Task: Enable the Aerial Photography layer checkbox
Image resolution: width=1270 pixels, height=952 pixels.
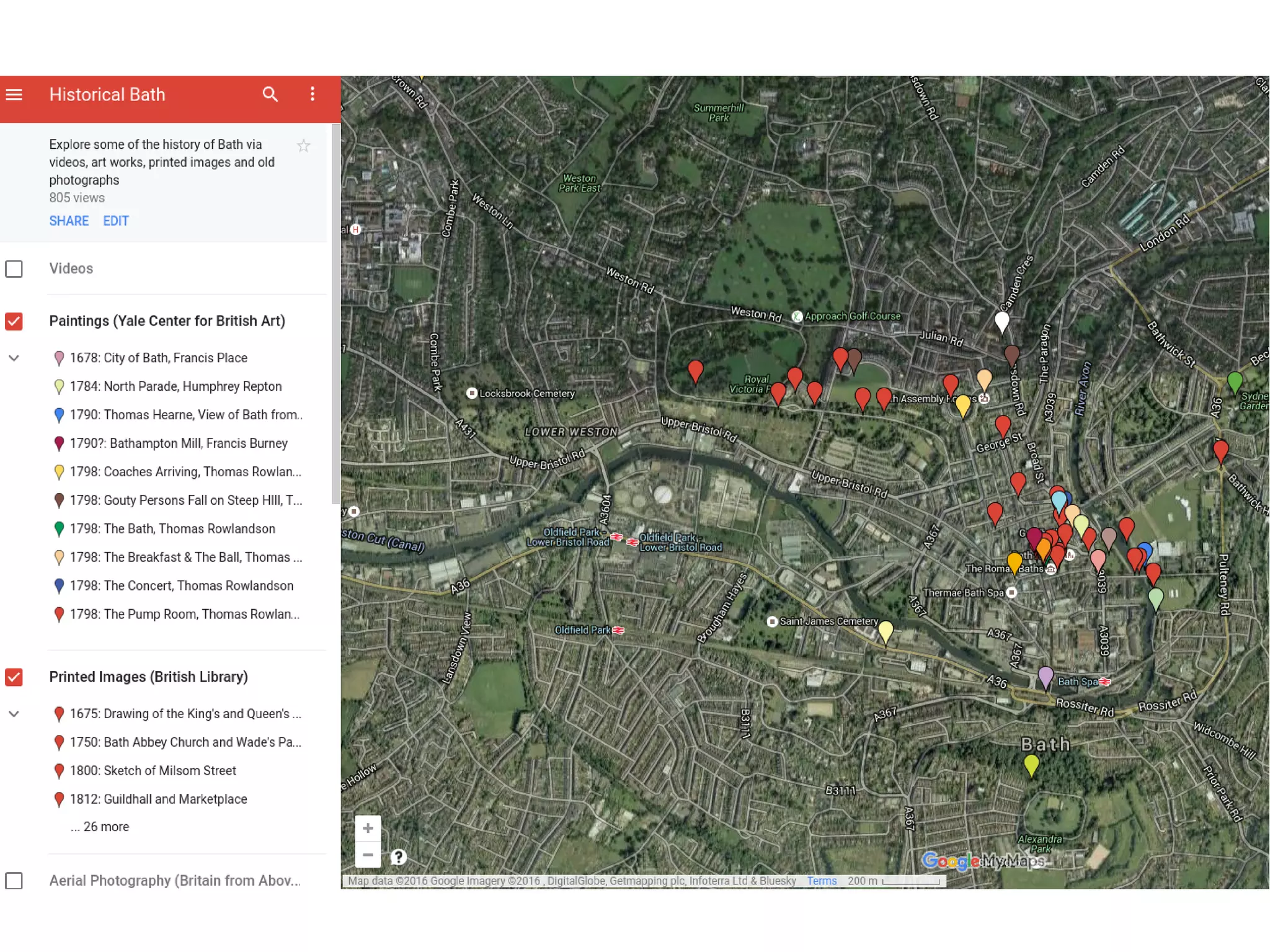Action: point(14,881)
